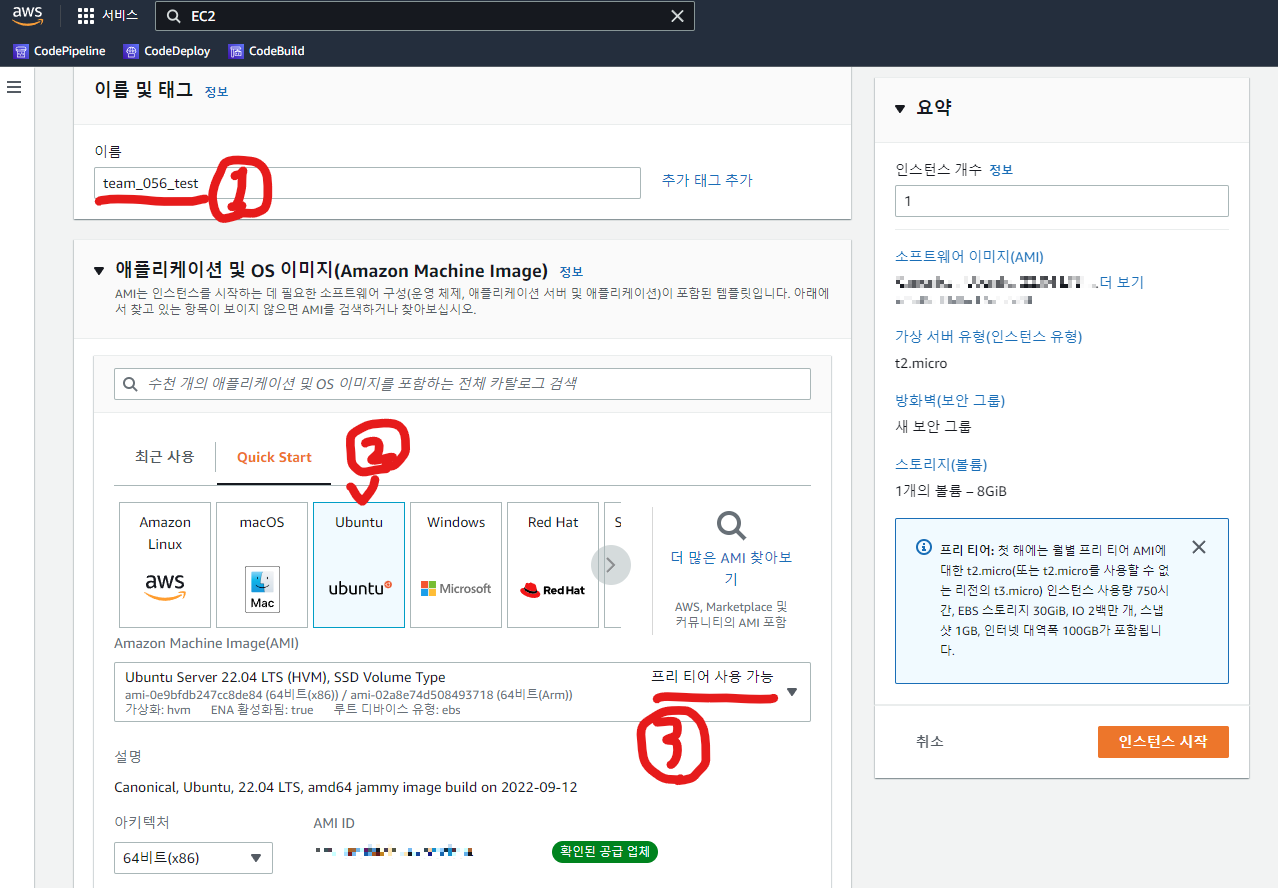Open 소프트웨어 이미지(AMI) summary link
The image size is (1278, 888).
969,257
